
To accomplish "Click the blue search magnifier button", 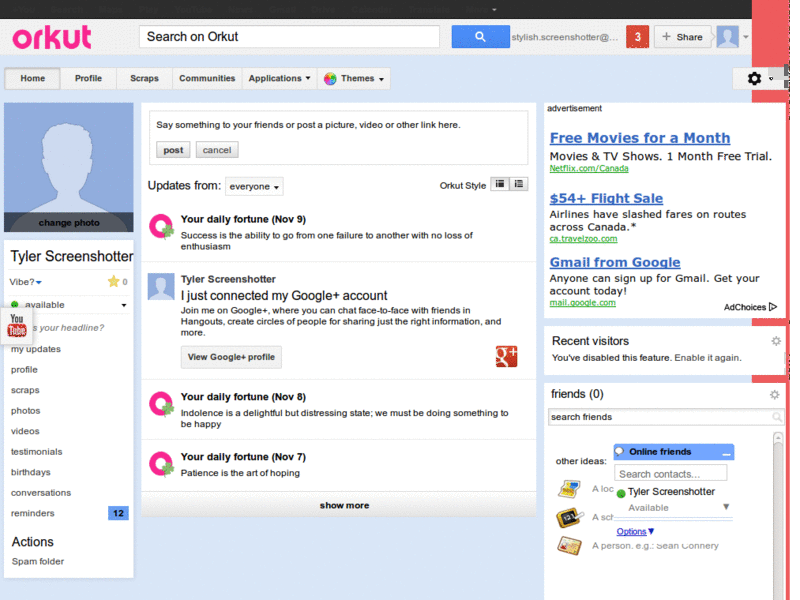I will coord(480,37).
